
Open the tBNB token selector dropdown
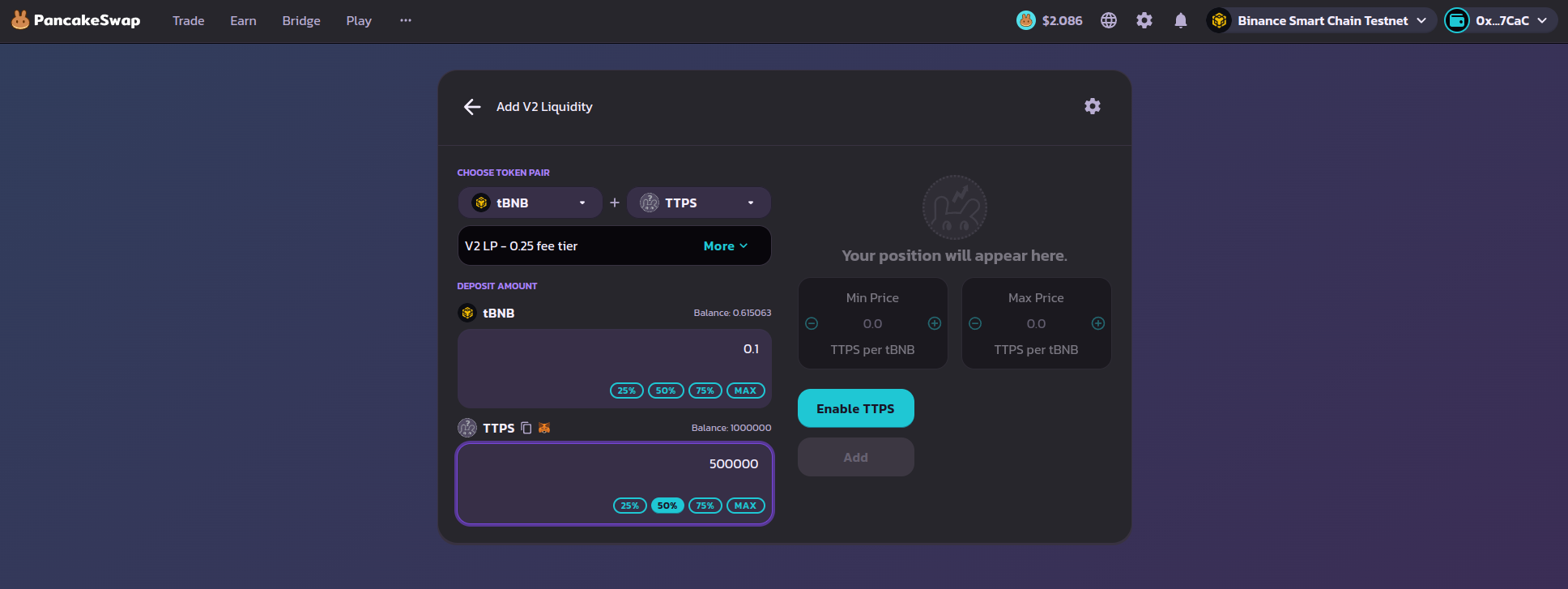tap(530, 203)
